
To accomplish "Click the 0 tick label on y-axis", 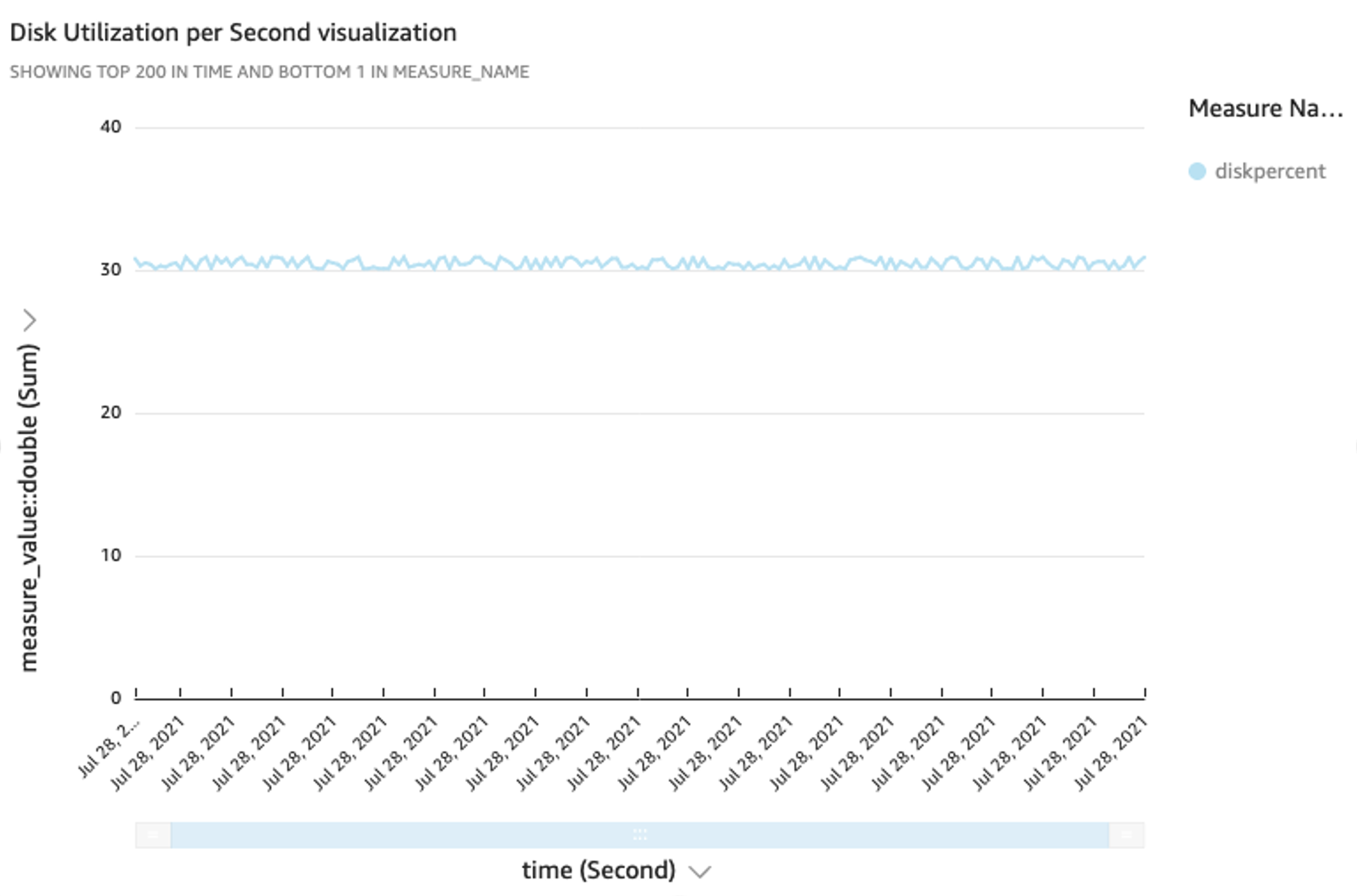I will tap(116, 698).
